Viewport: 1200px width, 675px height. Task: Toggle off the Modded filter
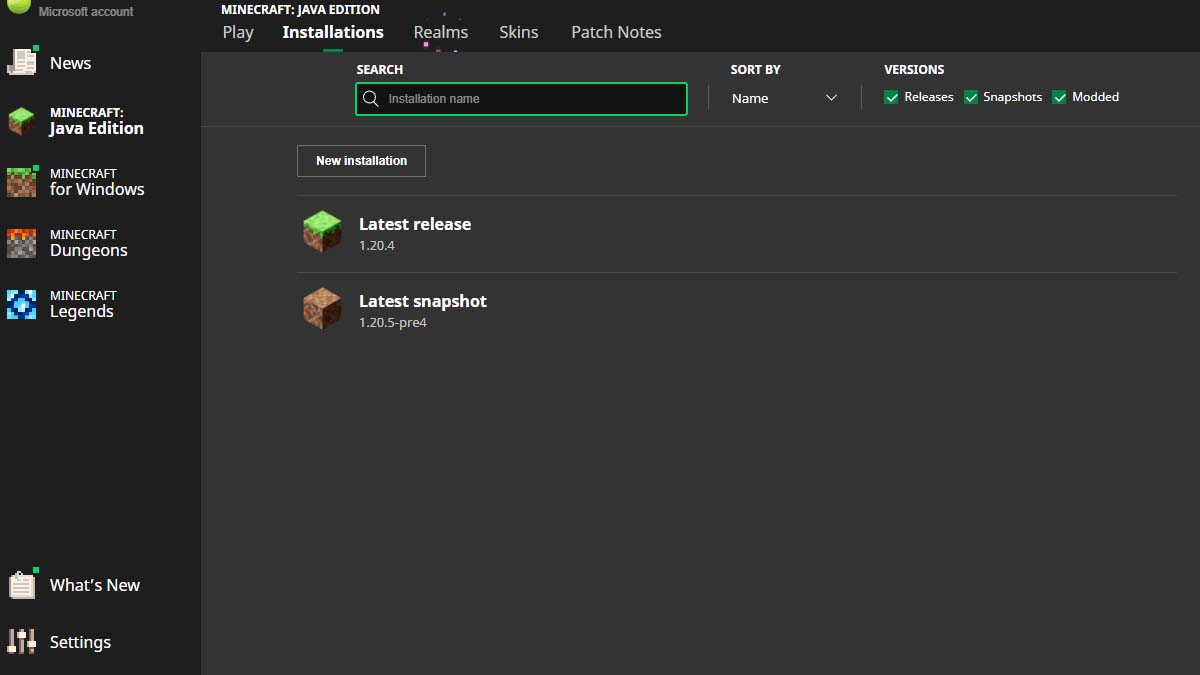[1059, 96]
